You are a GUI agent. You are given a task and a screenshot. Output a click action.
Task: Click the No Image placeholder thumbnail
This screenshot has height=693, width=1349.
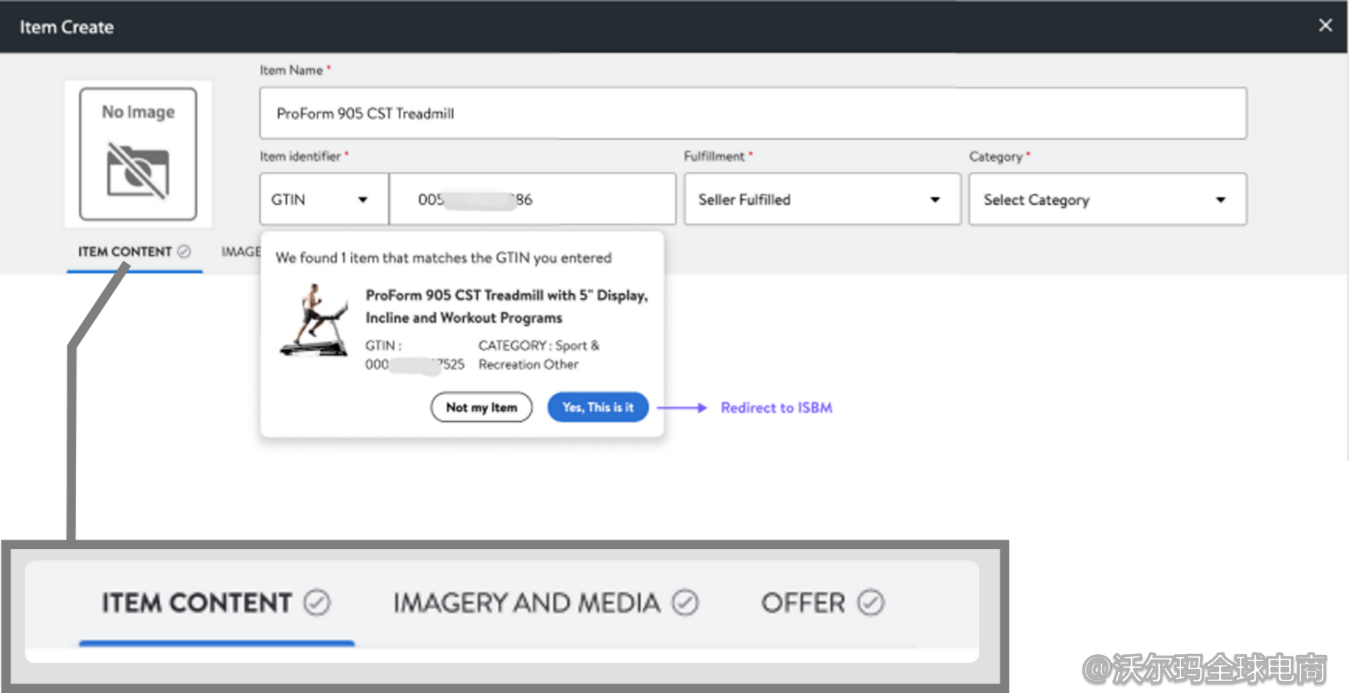click(x=138, y=154)
